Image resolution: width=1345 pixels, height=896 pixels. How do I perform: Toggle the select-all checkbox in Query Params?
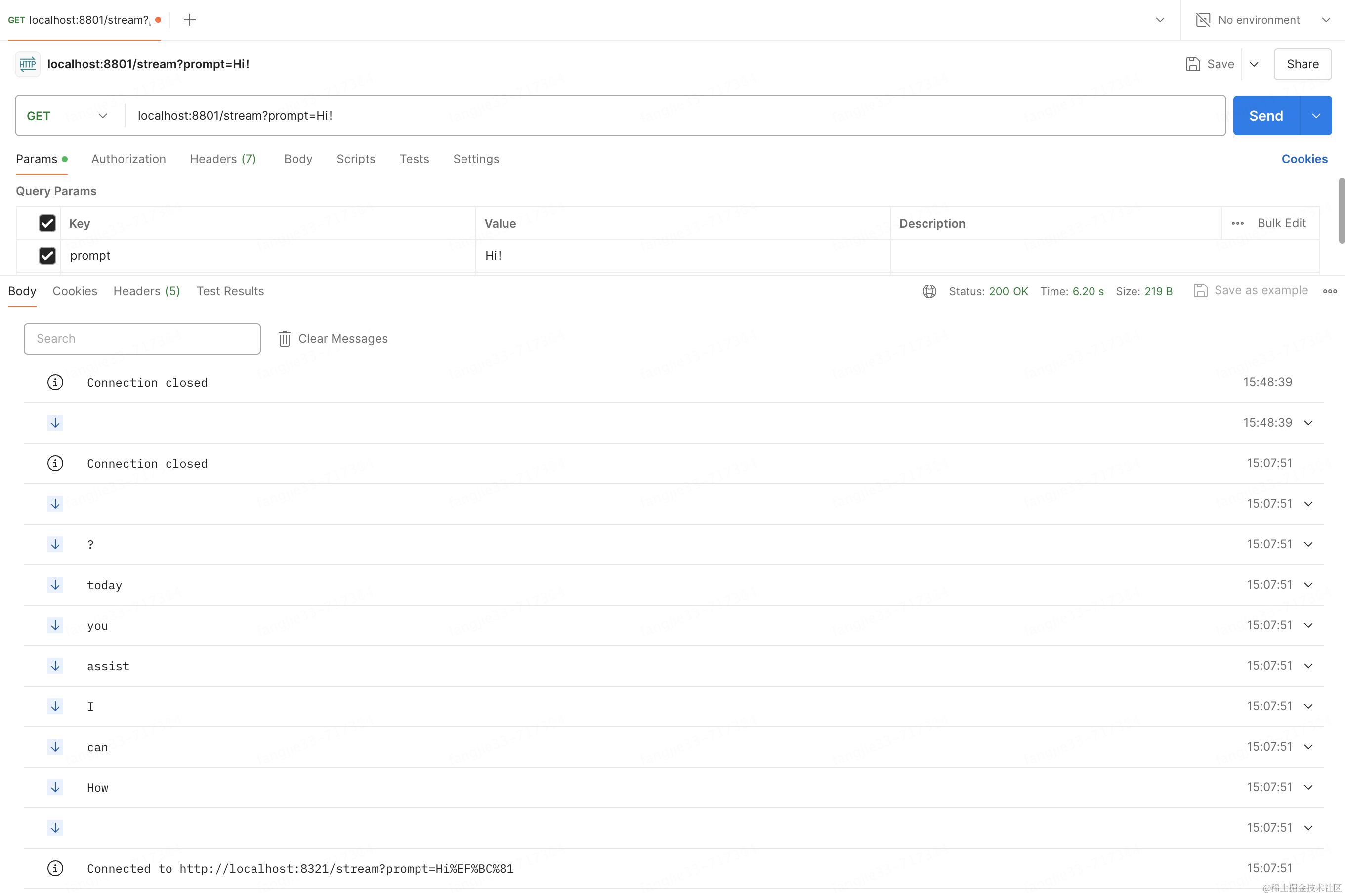(47, 223)
